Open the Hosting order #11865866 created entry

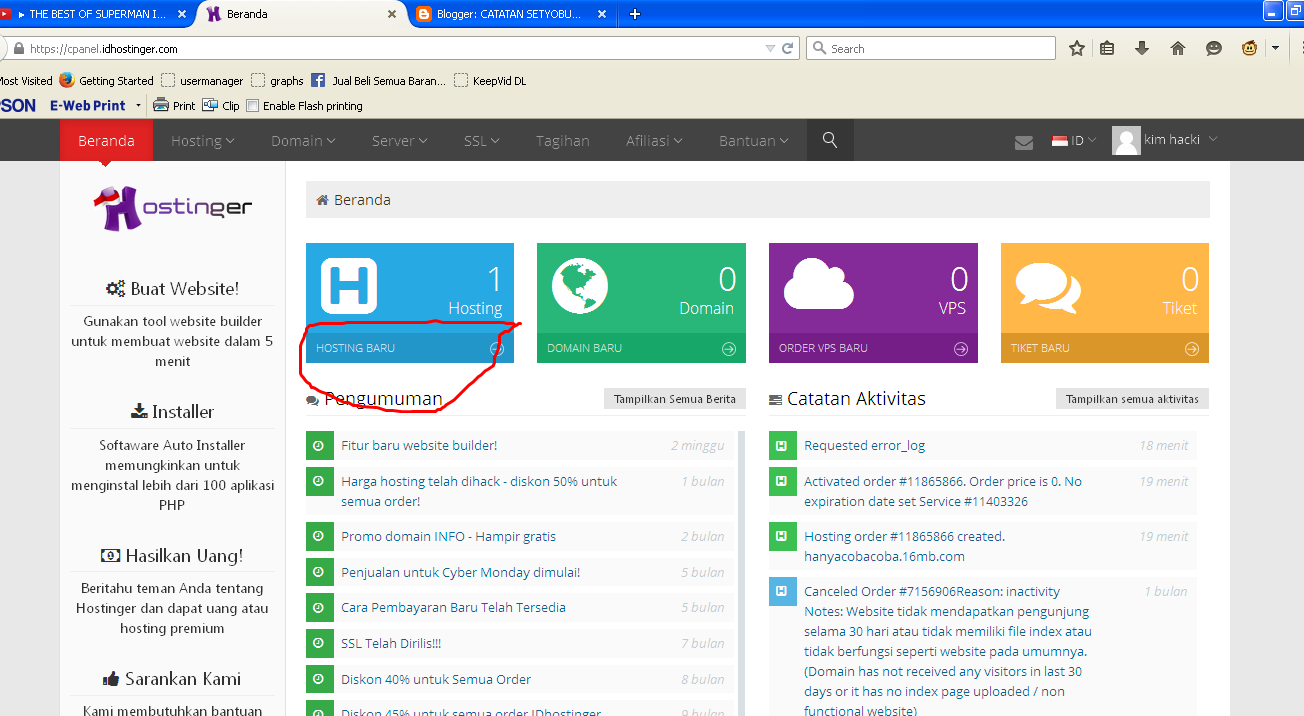[904, 546]
